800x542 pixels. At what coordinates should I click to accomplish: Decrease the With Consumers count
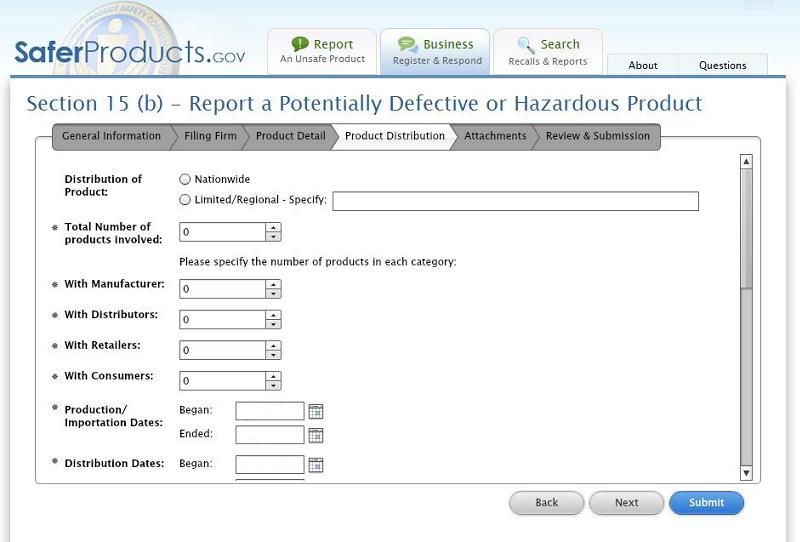273,386
